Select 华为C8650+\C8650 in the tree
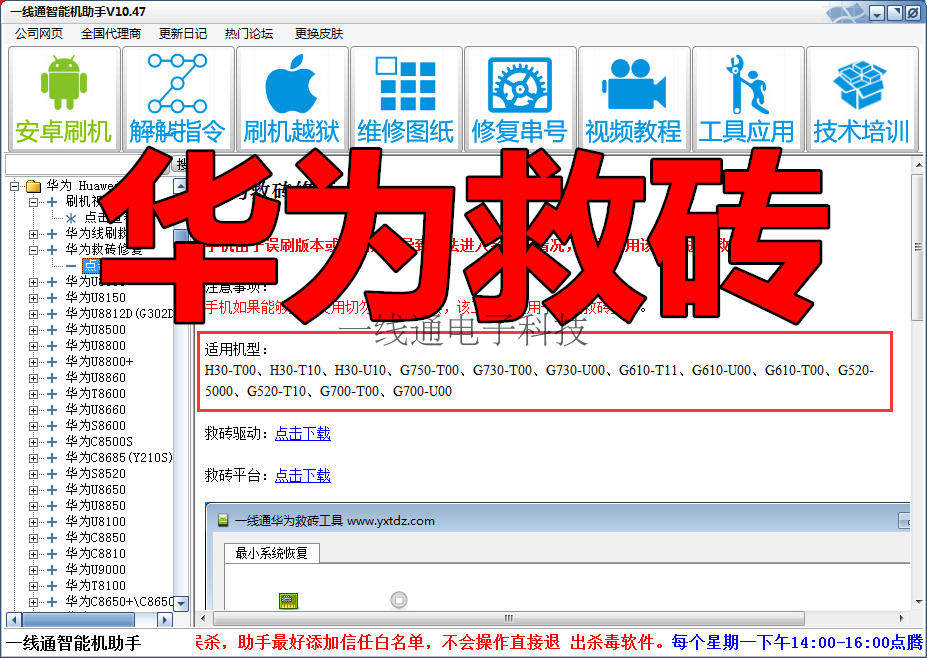 click(x=119, y=601)
